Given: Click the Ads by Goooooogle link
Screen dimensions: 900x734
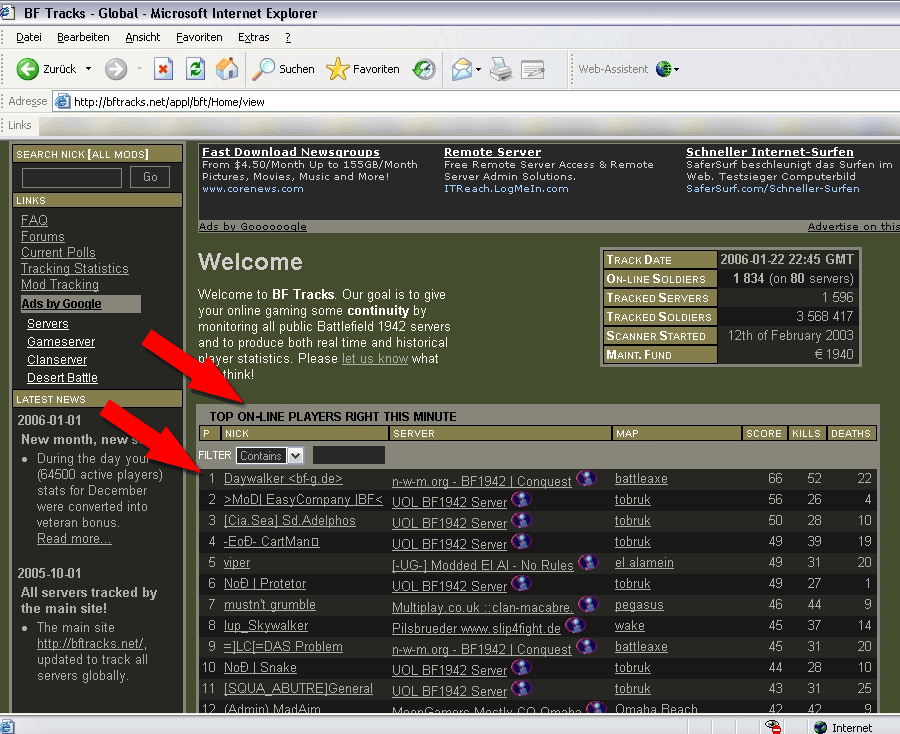Looking at the screenshot, I should (x=253, y=227).
